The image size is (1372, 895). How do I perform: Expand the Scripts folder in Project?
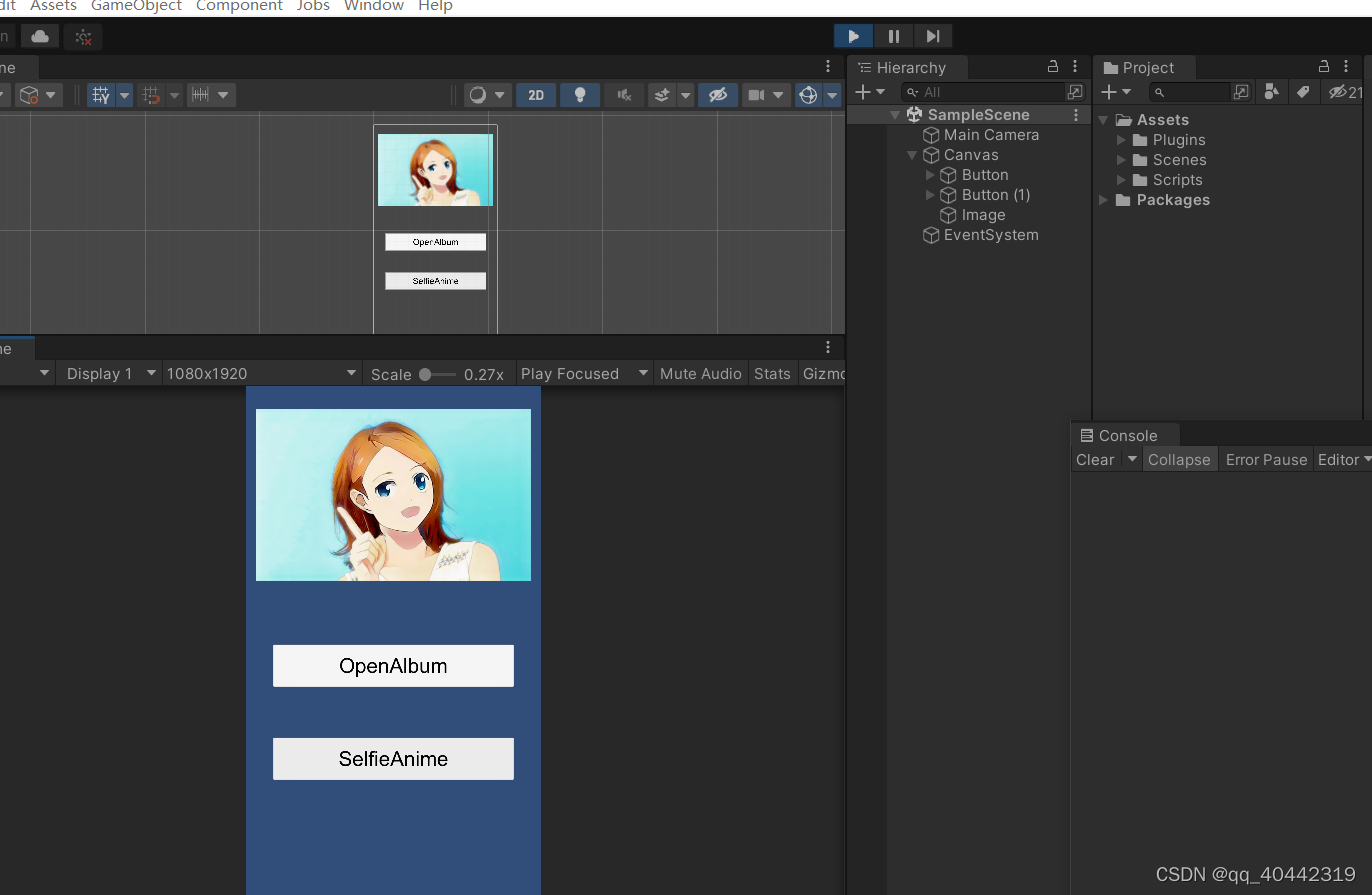click(1122, 180)
